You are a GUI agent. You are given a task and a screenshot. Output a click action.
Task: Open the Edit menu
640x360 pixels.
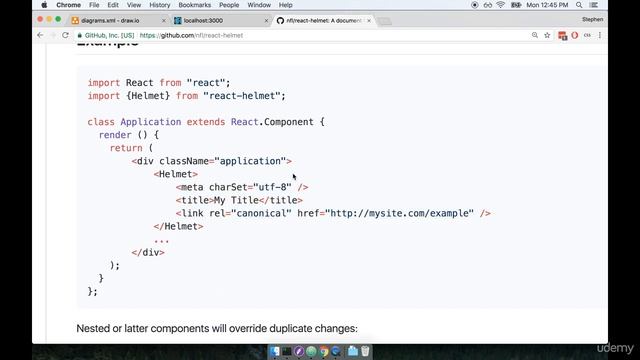pos(113,5)
